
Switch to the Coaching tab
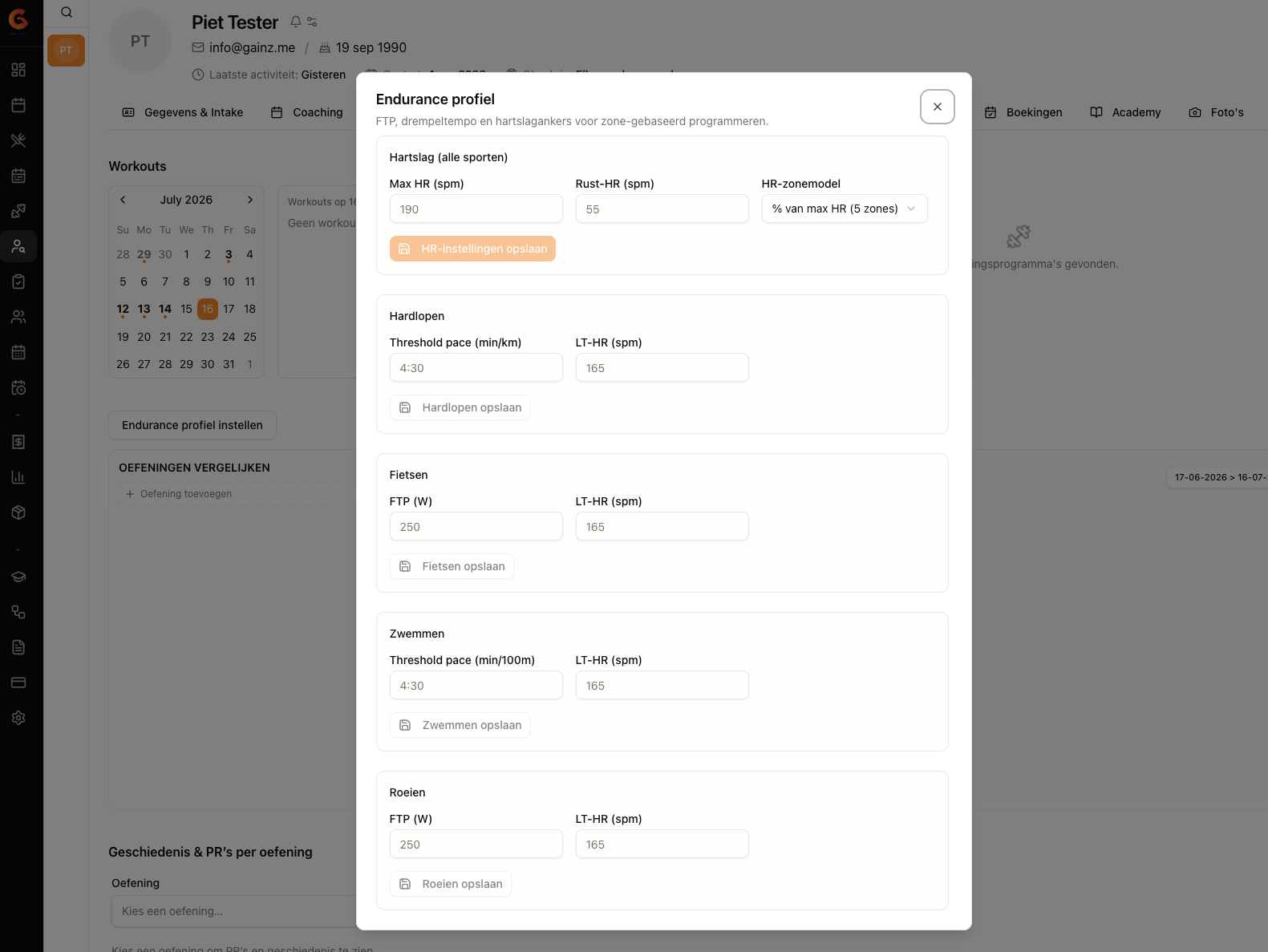click(307, 112)
